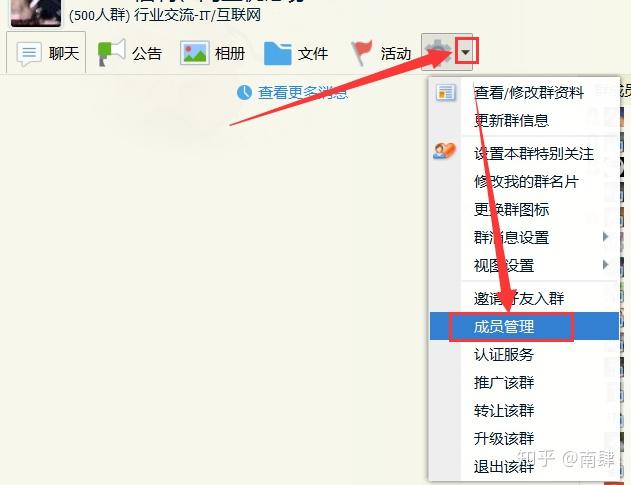Click 认证服务 menu item
631x485 pixels.
click(504, 355)
